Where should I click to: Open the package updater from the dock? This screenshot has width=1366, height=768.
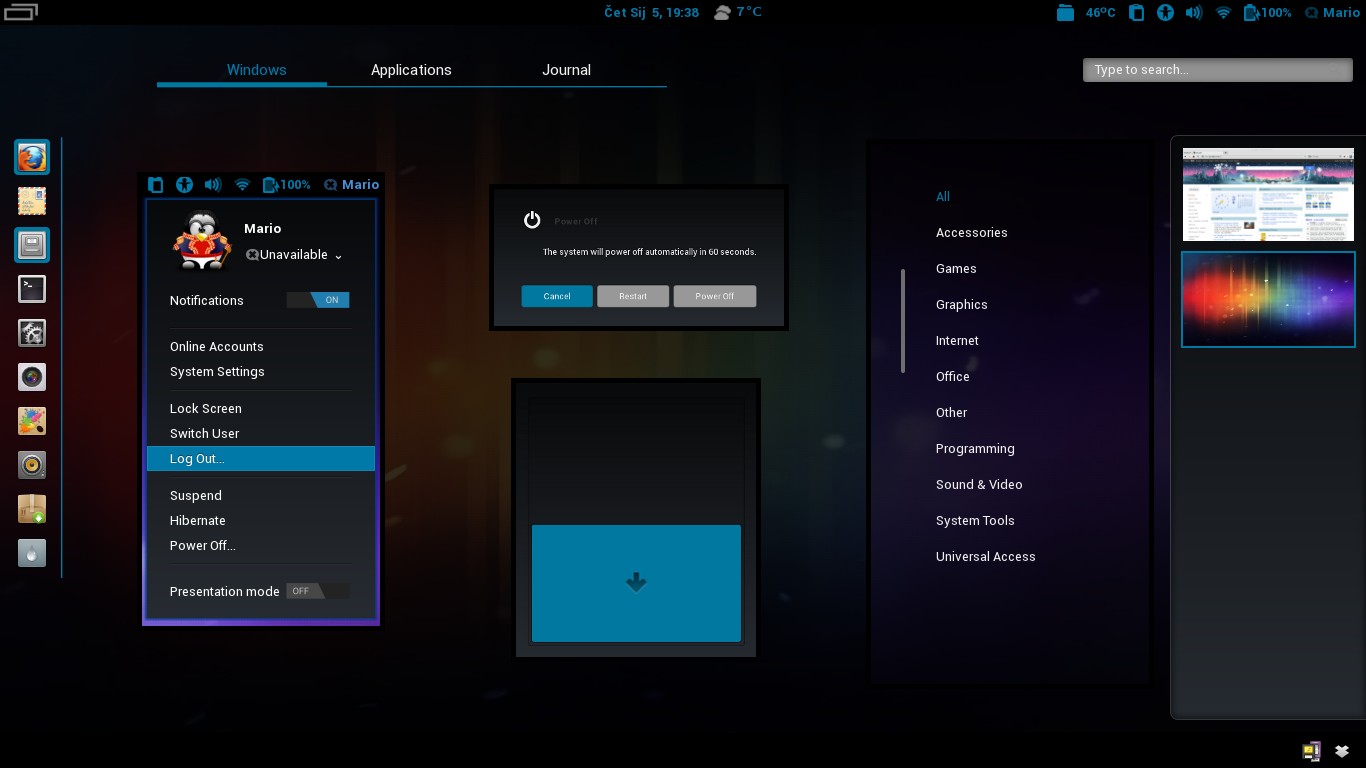coord(31,509)
